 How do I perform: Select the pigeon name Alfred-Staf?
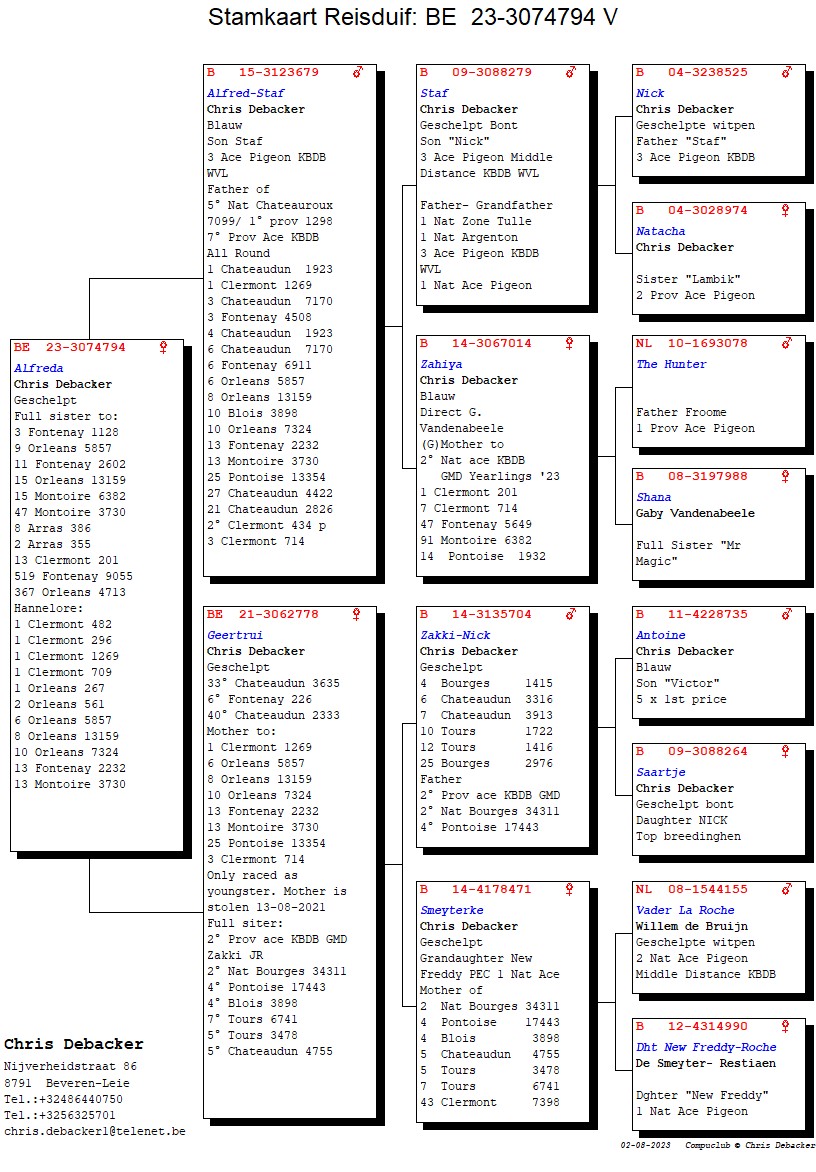246,93
